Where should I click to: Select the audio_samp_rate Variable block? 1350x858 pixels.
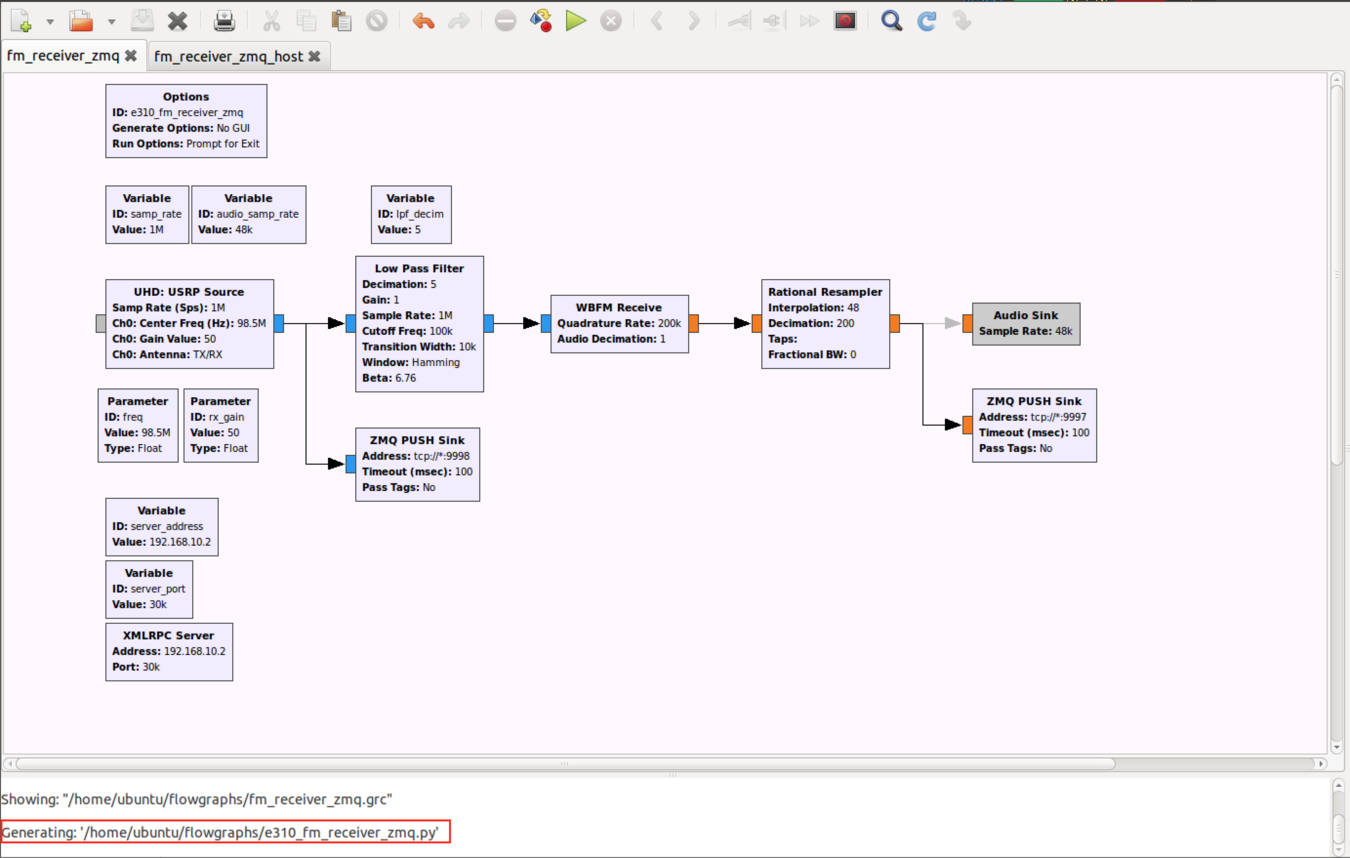(248, 214)
